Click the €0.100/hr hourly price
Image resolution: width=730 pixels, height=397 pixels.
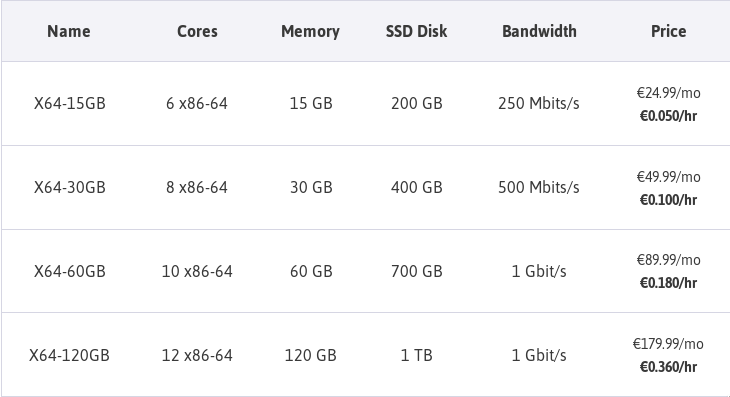[x=668, y=200]
